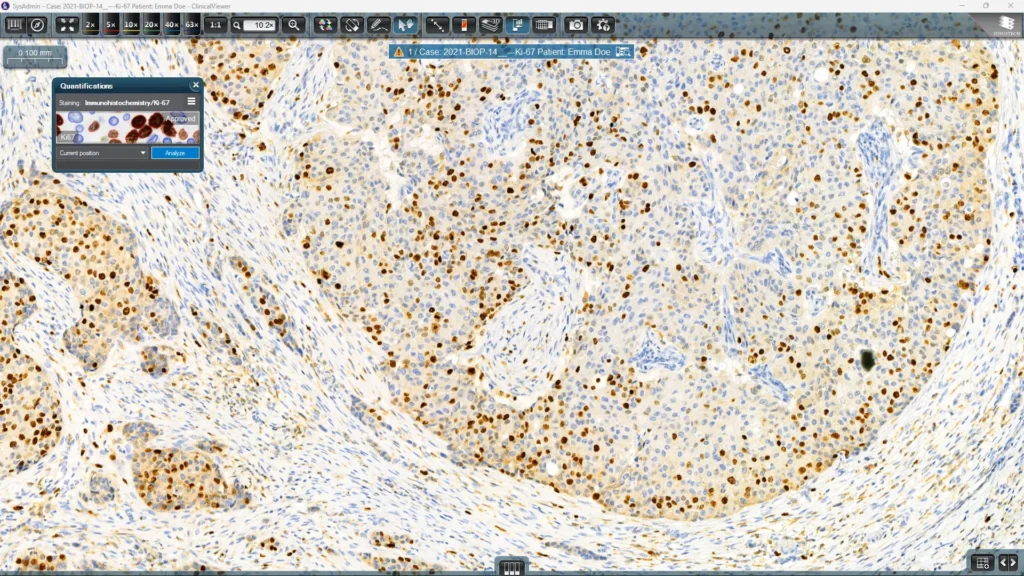Click the zoom value field showing 10.2x

pos(259,25)
